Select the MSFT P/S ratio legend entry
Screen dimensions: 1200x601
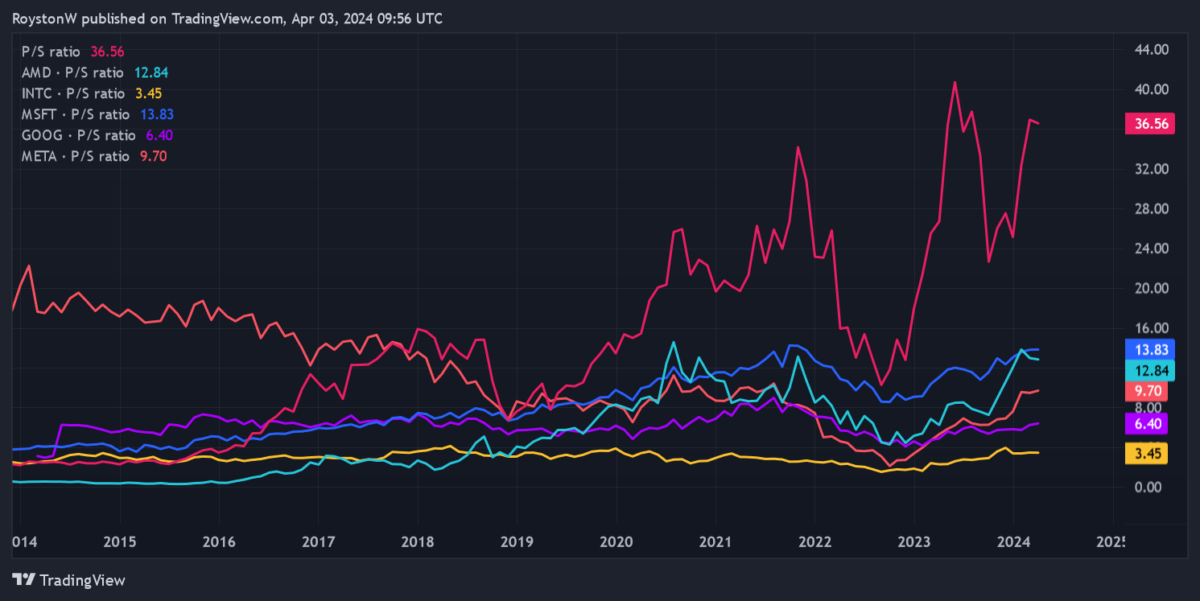tap(75, 114)
